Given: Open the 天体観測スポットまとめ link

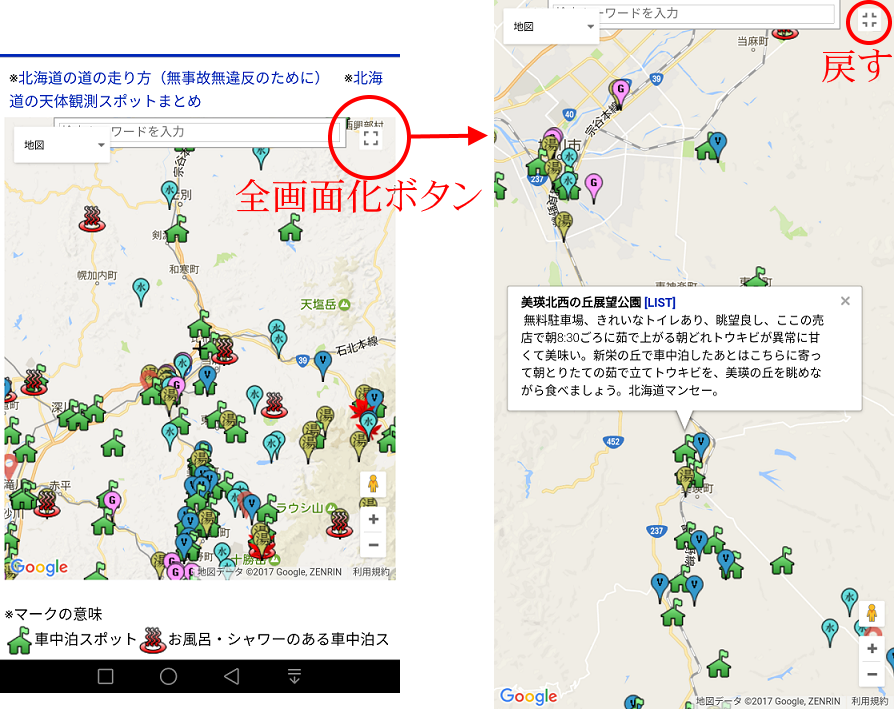Looking at the screenshot, I should click(x=105, y=101).
